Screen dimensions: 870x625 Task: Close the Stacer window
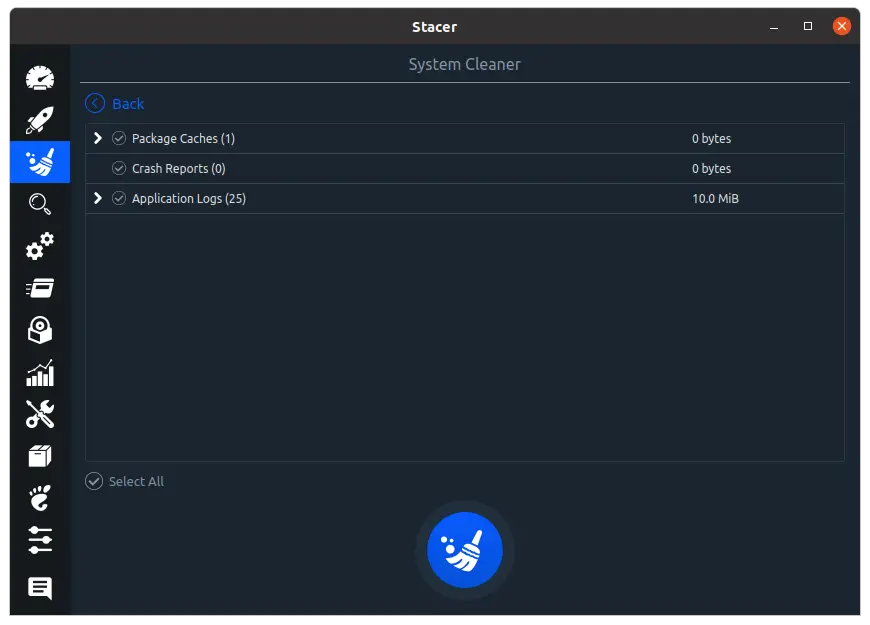842,26
